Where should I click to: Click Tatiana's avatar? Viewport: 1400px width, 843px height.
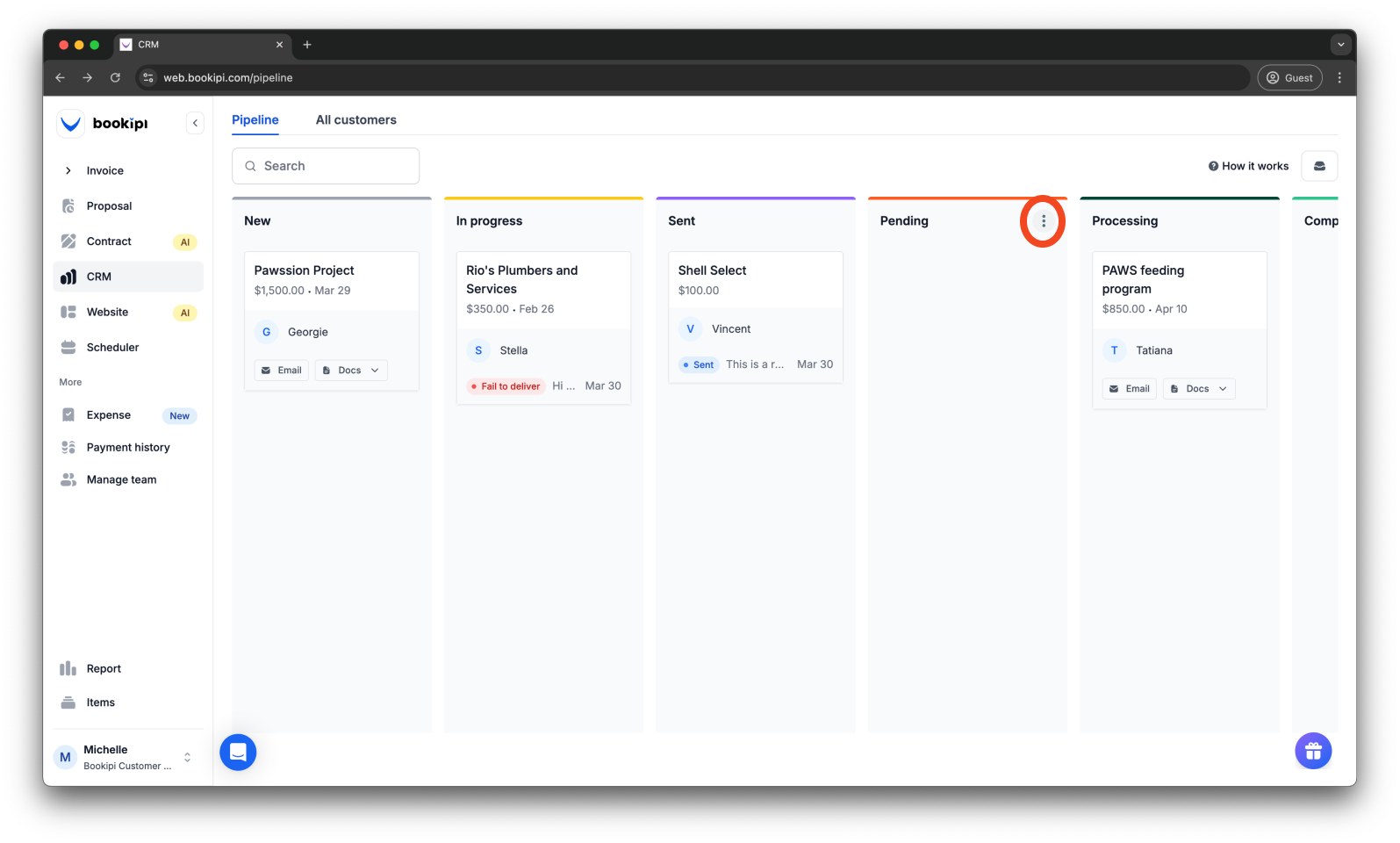1114,350
